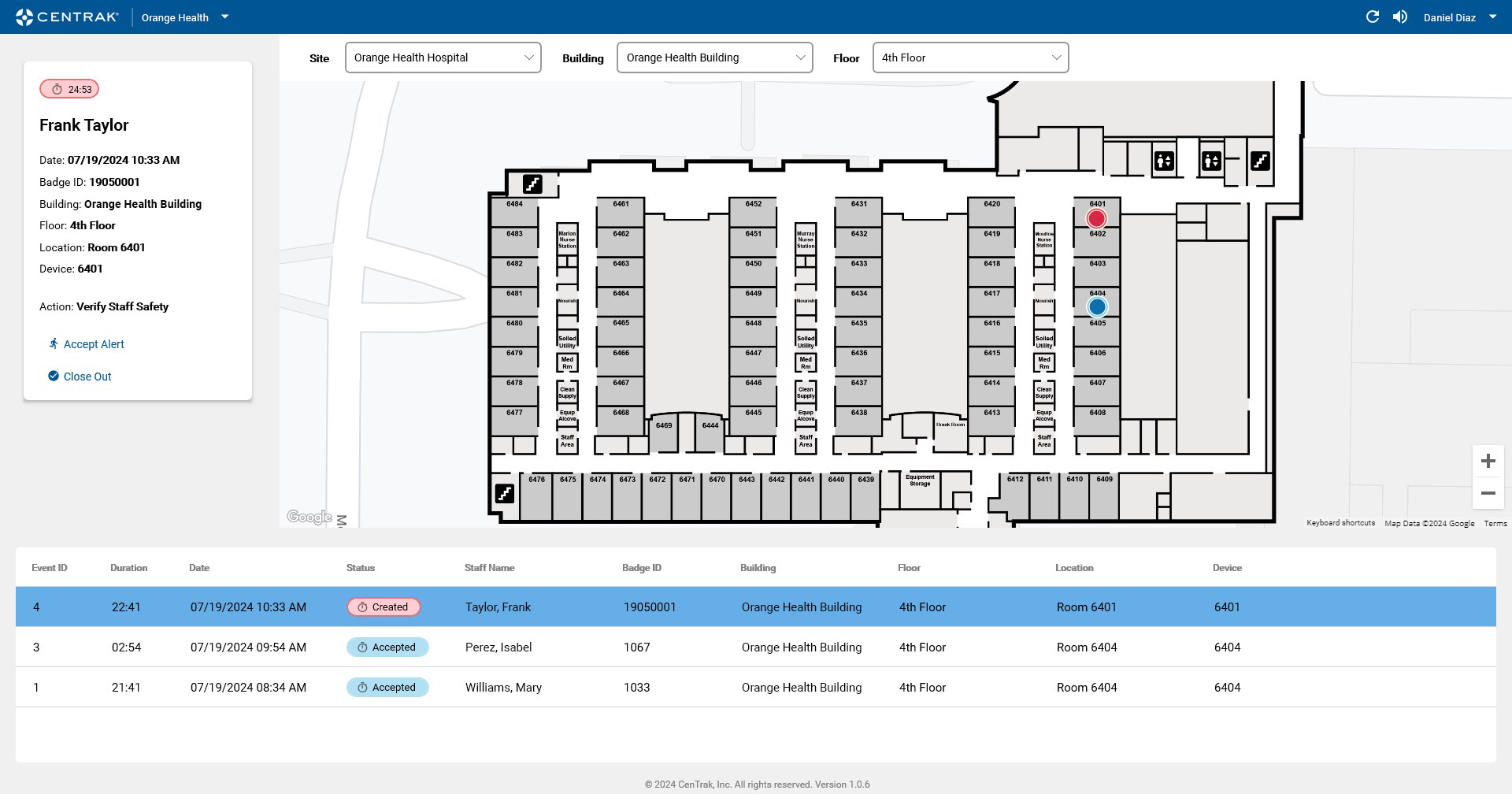Zoom out on the map

point(1488,493)
